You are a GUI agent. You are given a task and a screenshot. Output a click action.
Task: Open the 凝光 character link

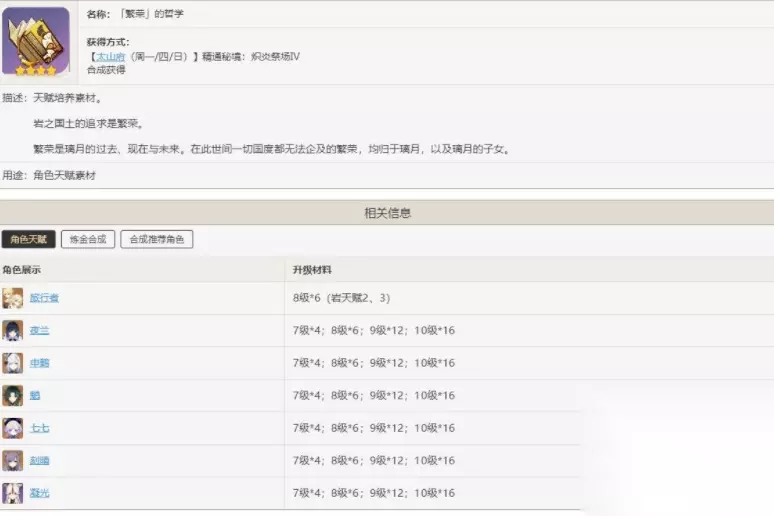[x=39, y=493]
